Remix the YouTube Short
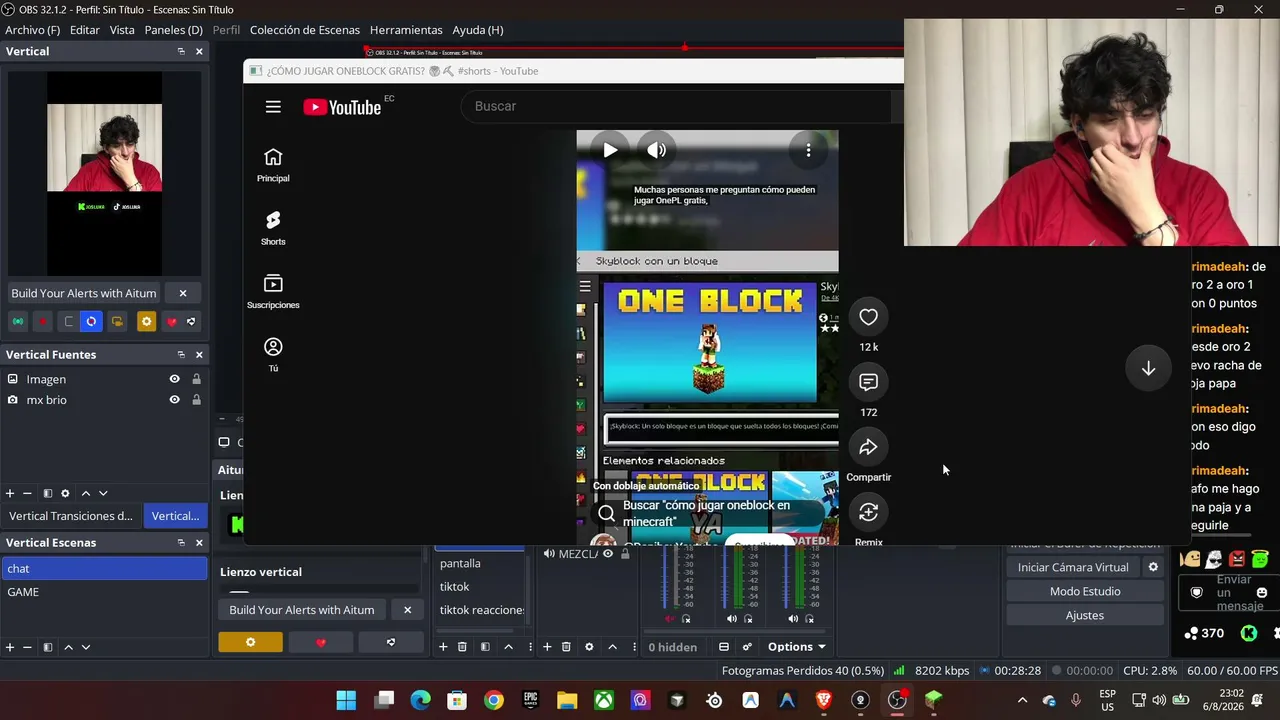 coord(868,512)
